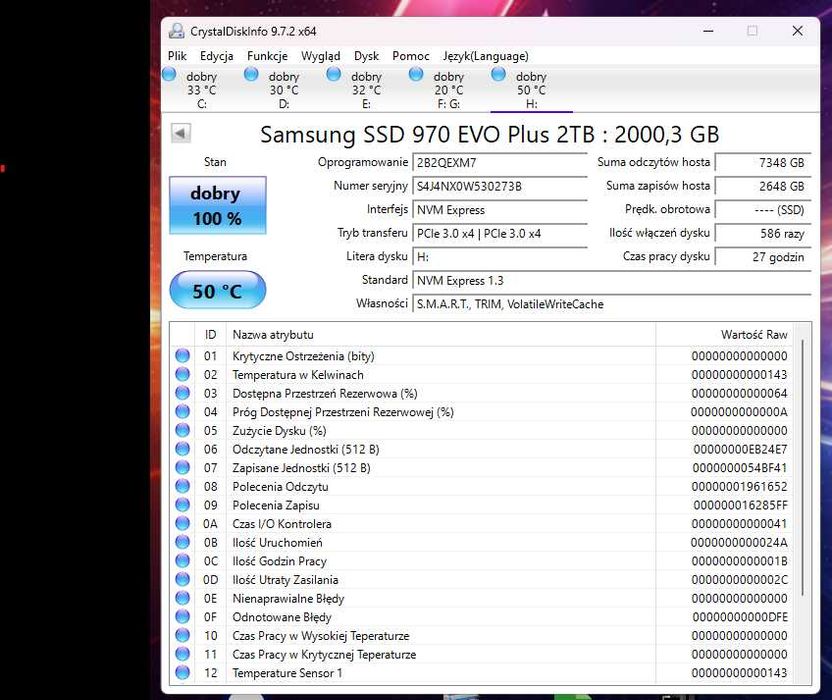
Task: Click the attribute list vertical scrollbar
Action: 803,467
